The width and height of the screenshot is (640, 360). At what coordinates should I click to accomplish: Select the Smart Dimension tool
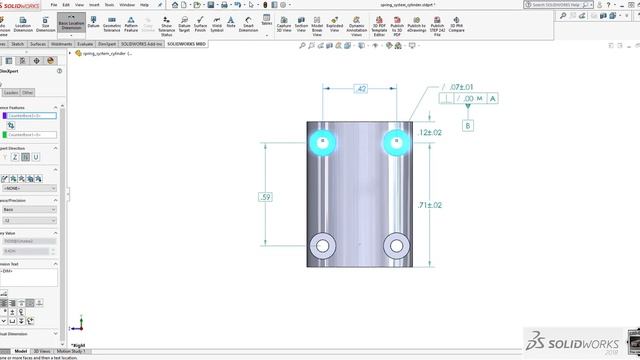click(x=248, y=24)
